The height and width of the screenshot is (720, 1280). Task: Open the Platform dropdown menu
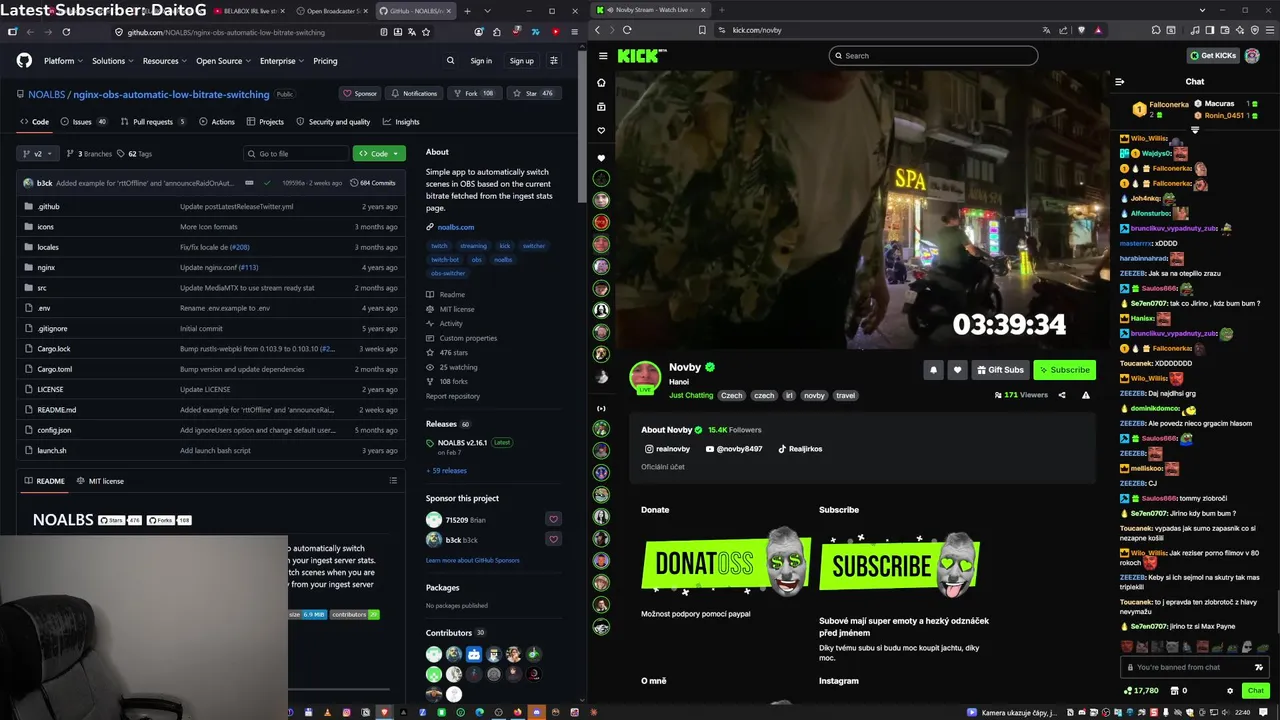pyautogui.click(x=63, y=61)
